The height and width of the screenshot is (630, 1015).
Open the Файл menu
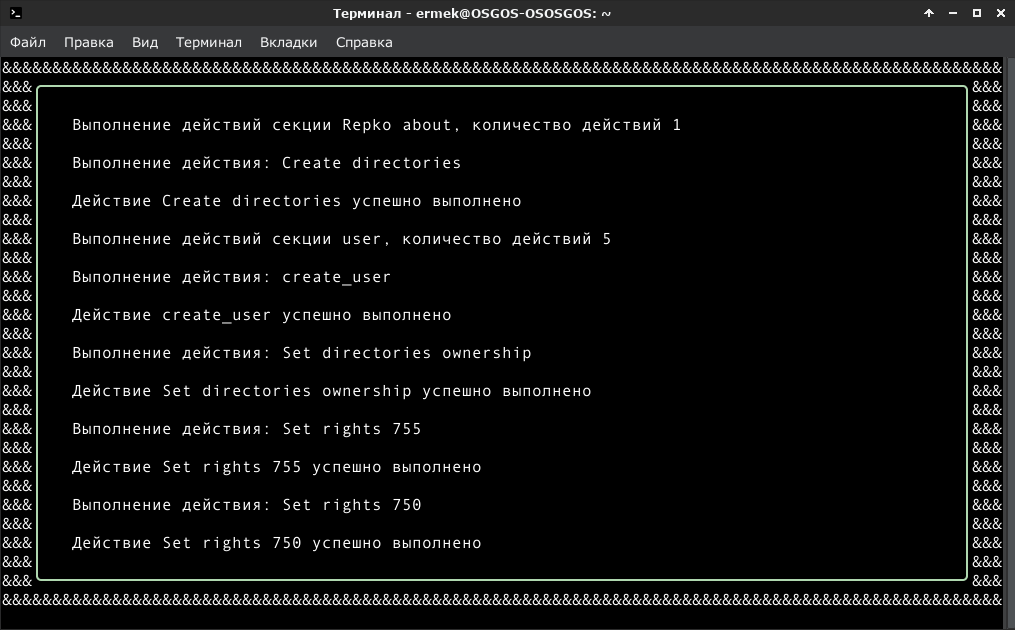[x=28, y=43]
